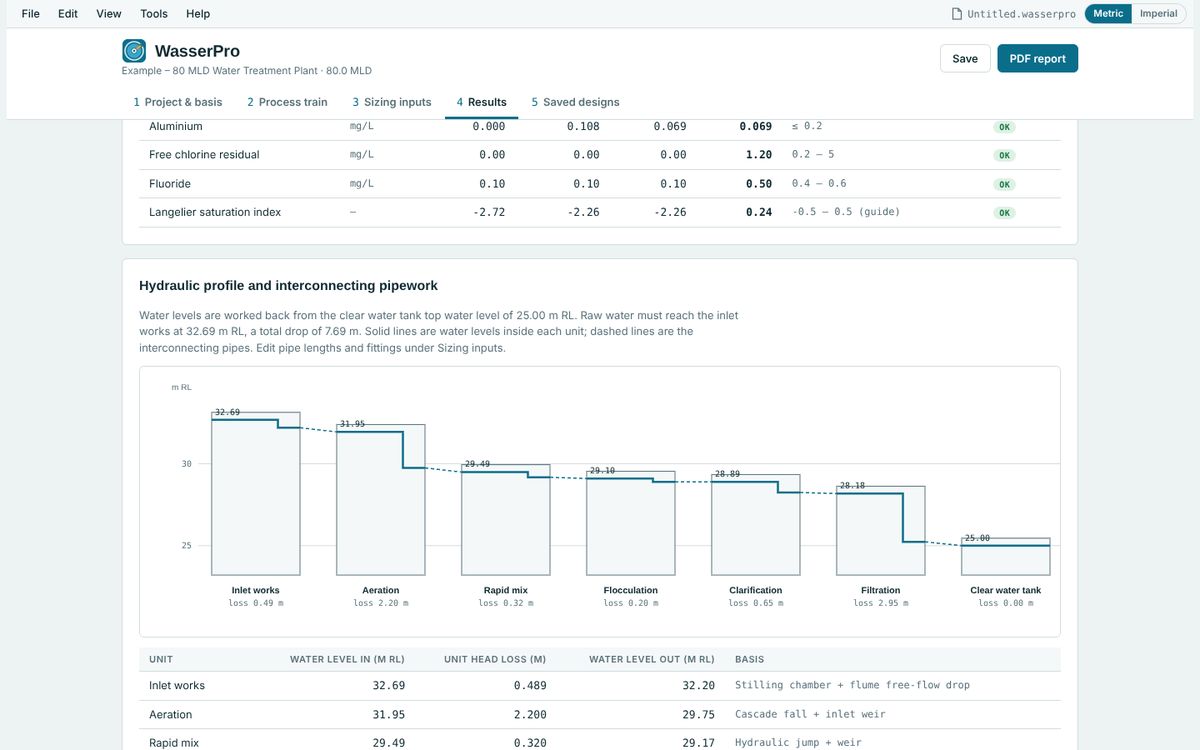The height and width of the screenshot is (750, 1200).
Task: Select the Results tab
Action: click(482, 102)
